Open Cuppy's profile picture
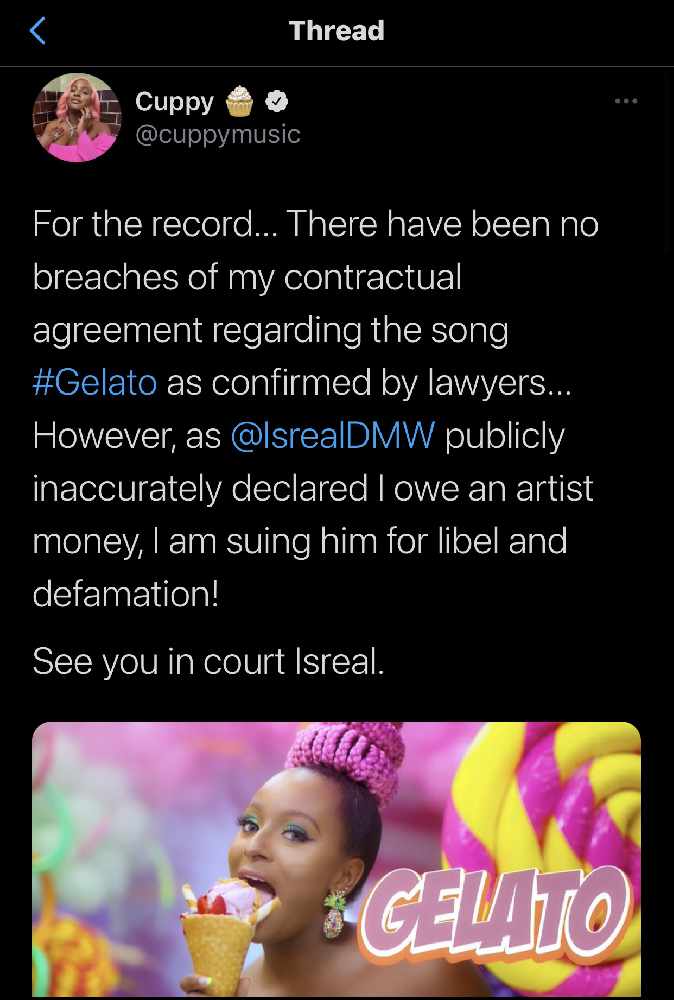 [x=77, y=117]
